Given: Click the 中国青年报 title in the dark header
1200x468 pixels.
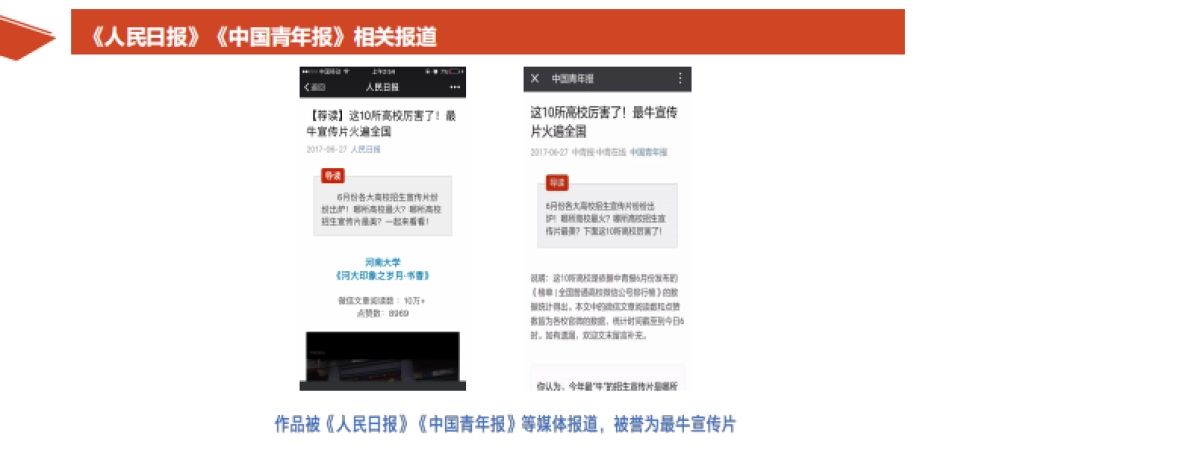Looking at the screenshot, I should pos(572,78).
